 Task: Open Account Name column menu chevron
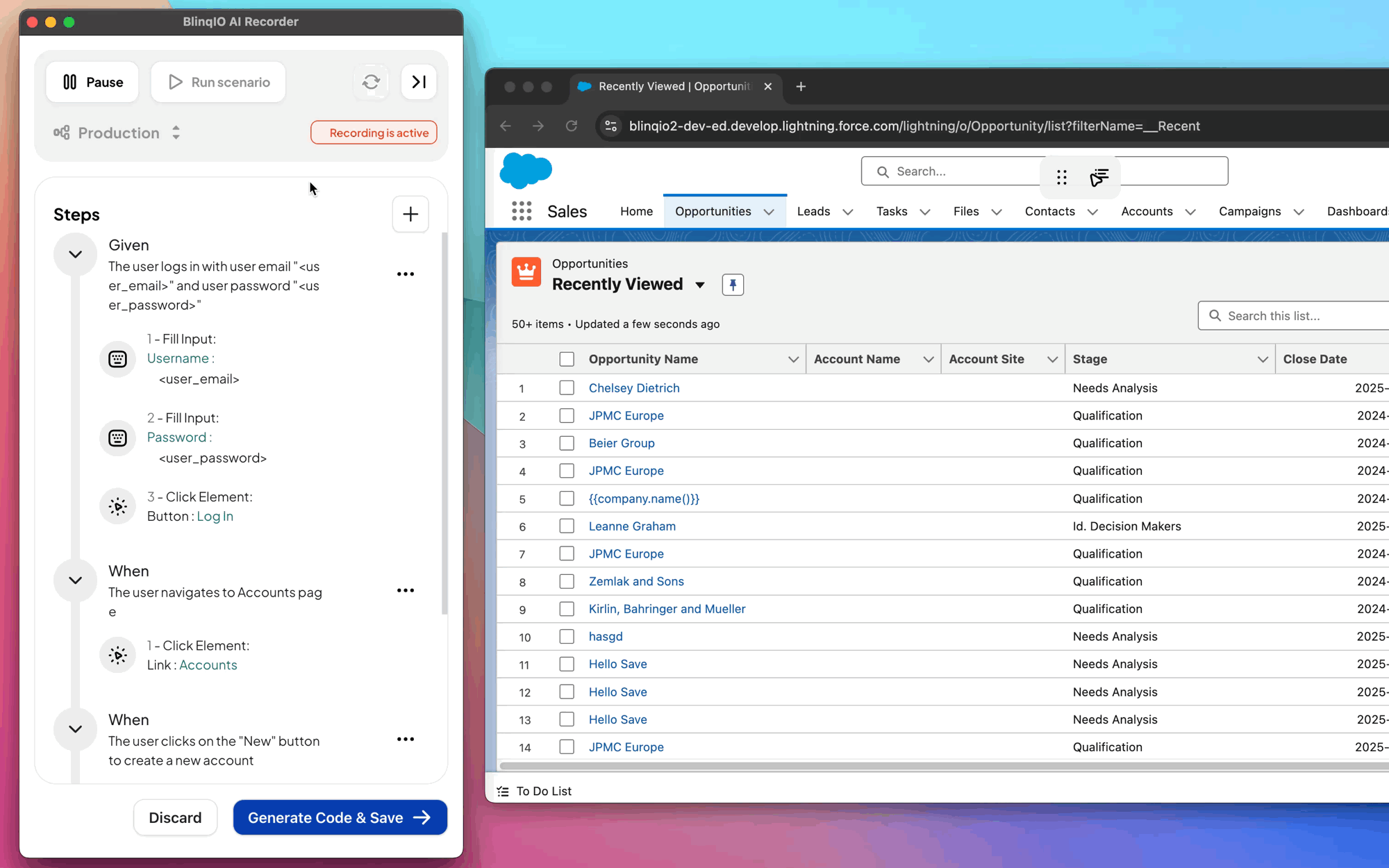coord(928,359)
